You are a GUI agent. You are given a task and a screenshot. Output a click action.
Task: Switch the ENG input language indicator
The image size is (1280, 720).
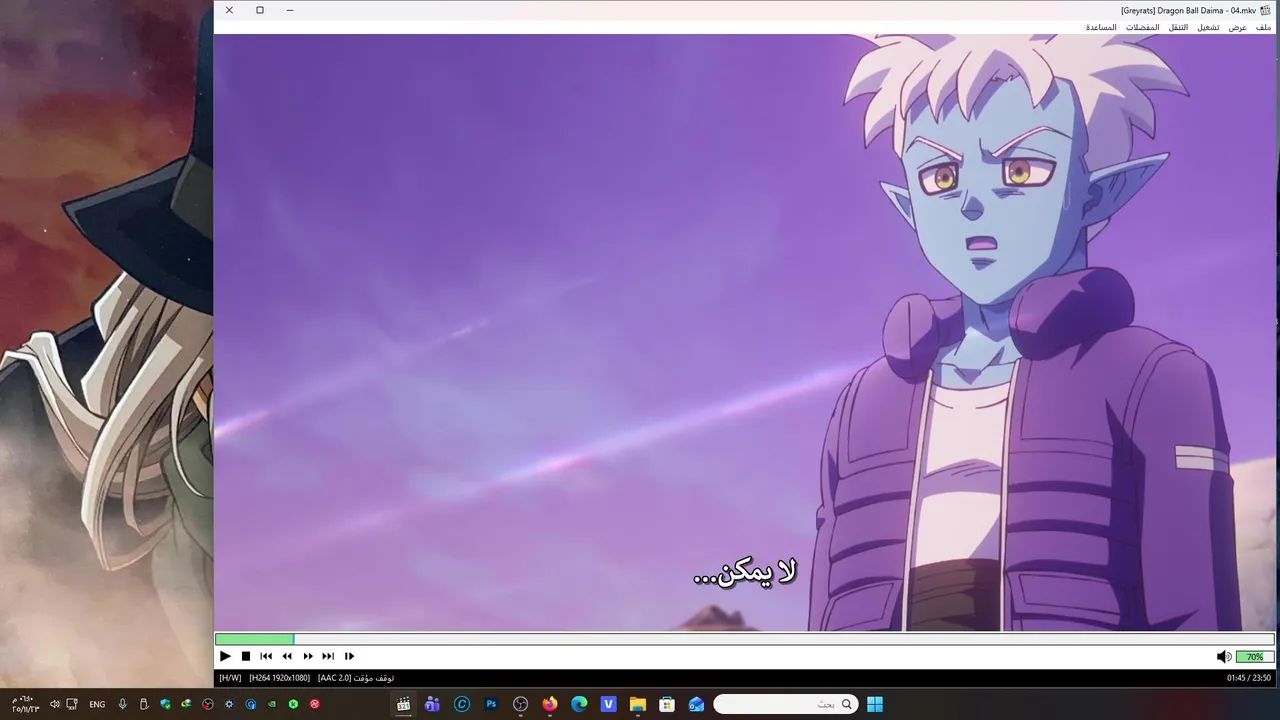(97, 704)
